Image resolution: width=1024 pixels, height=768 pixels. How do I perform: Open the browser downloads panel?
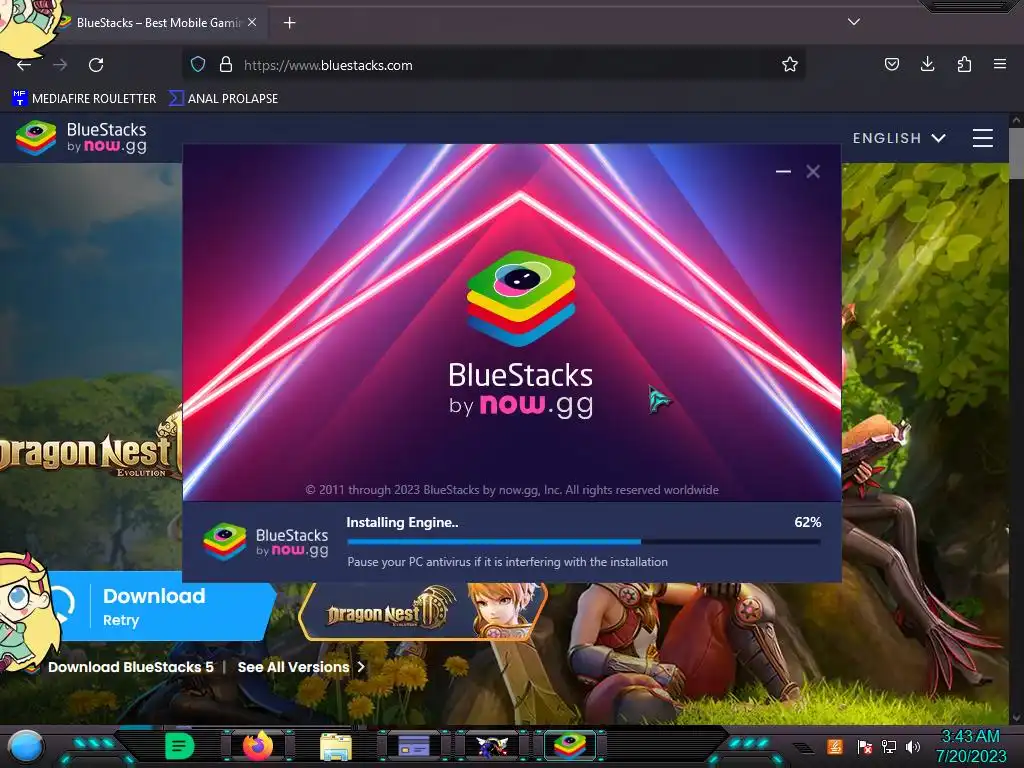(927, 64)
